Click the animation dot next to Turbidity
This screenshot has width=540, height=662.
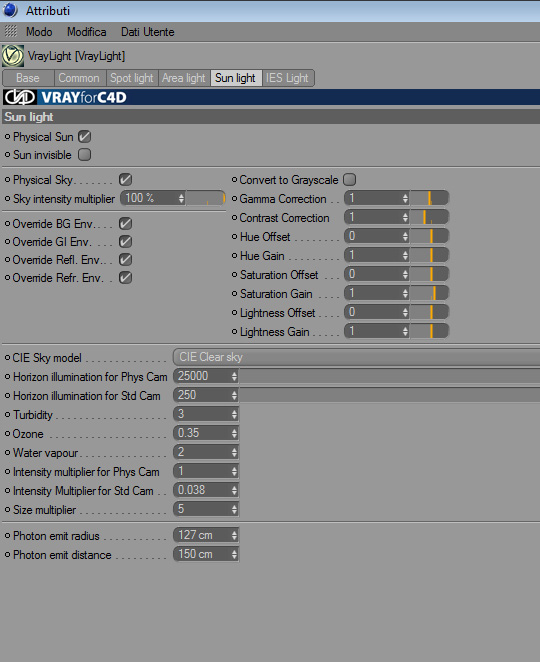point(7,415)
